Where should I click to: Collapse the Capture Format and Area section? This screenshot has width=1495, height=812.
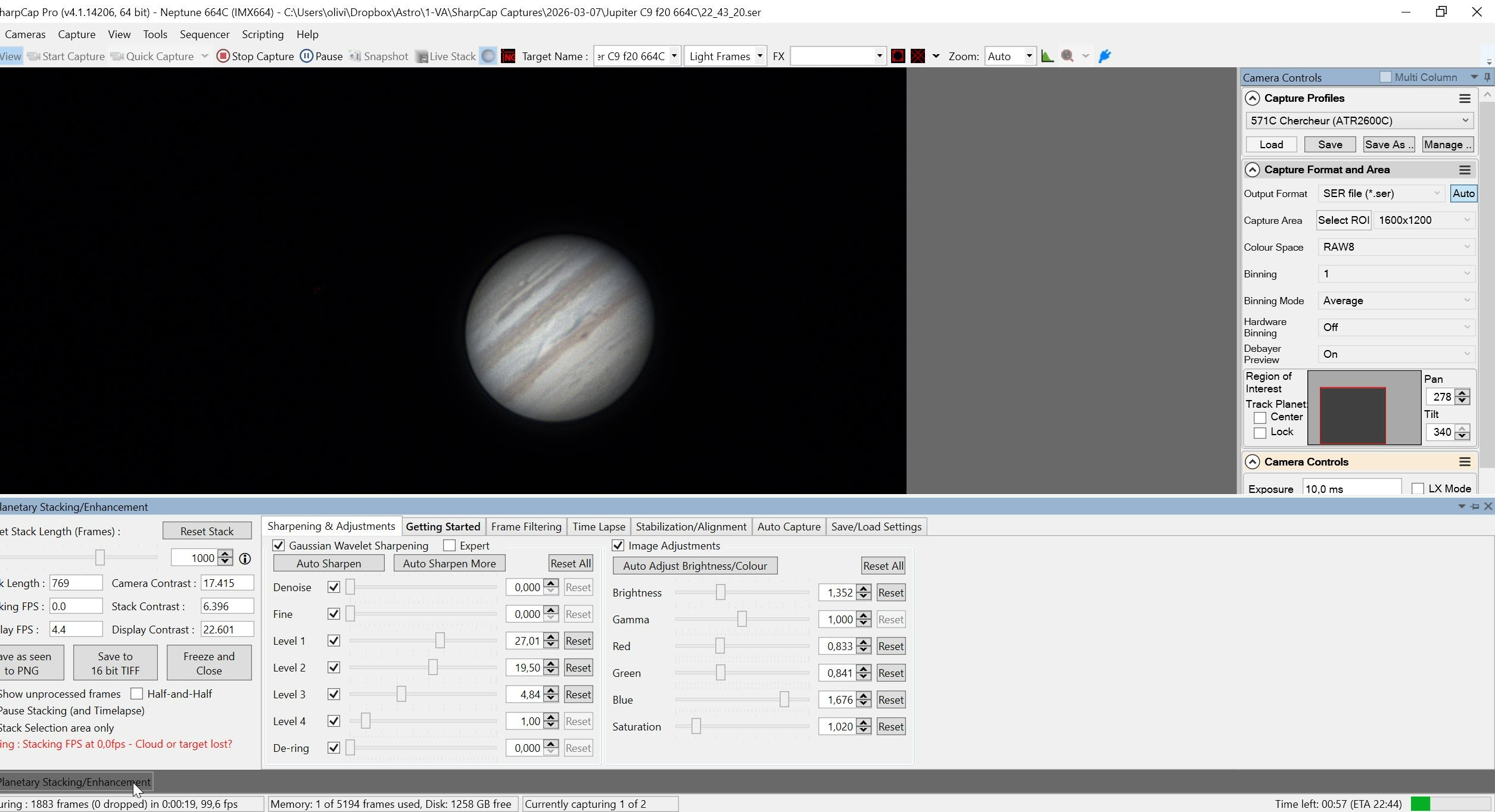coord(1252,170)
